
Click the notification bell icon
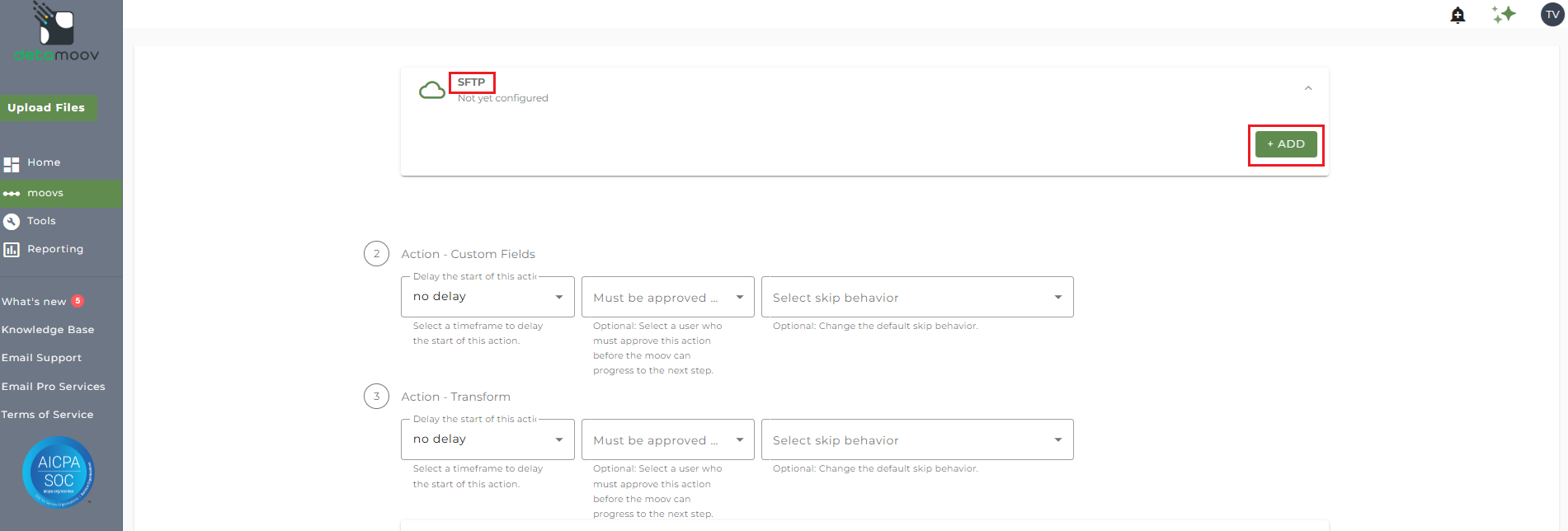tap(1457, 15)
